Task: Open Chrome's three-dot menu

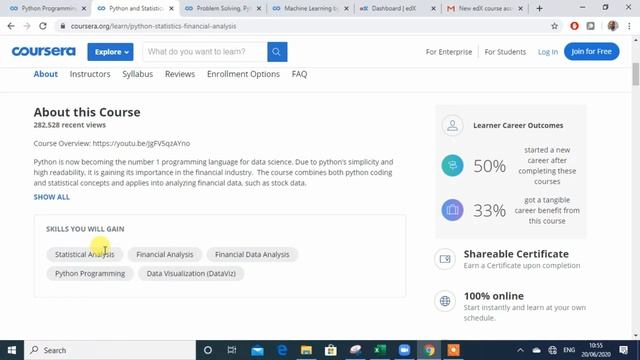Action: (x=629, y=26)
